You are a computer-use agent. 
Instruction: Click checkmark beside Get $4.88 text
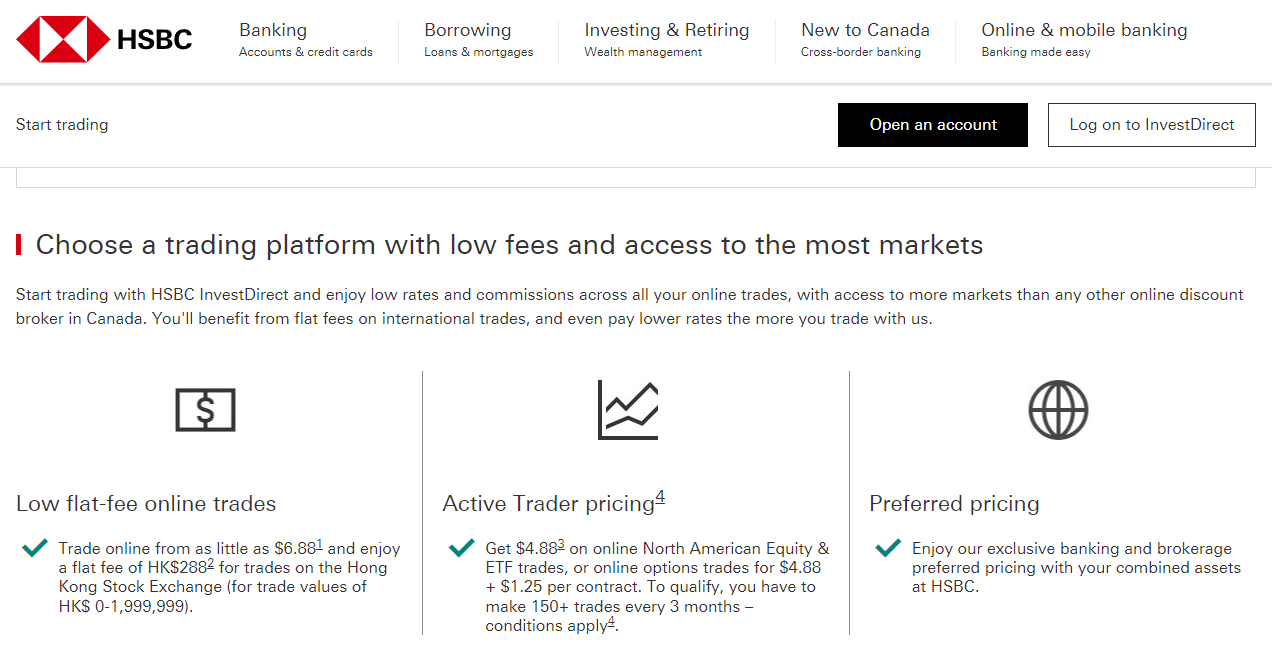coord(462,548)
